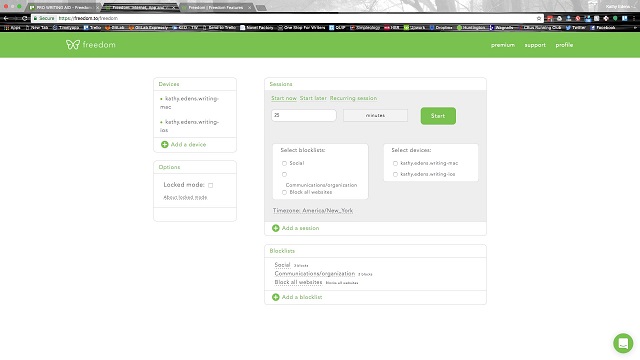640x360 pixels.
Task: Click the Timezone America/New_York link
Action: tap(313, 211)
